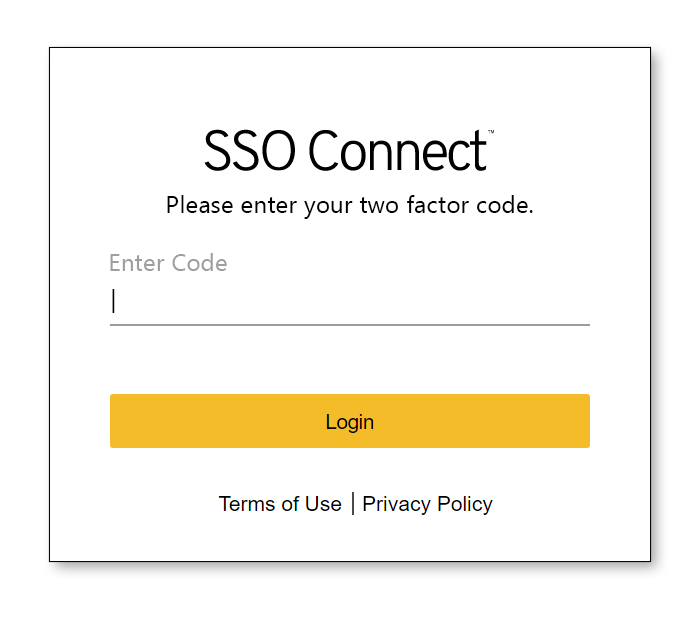Click the 'Login' text label on the button
This screenshot has width=700, height=620.
tap(350, 422)
